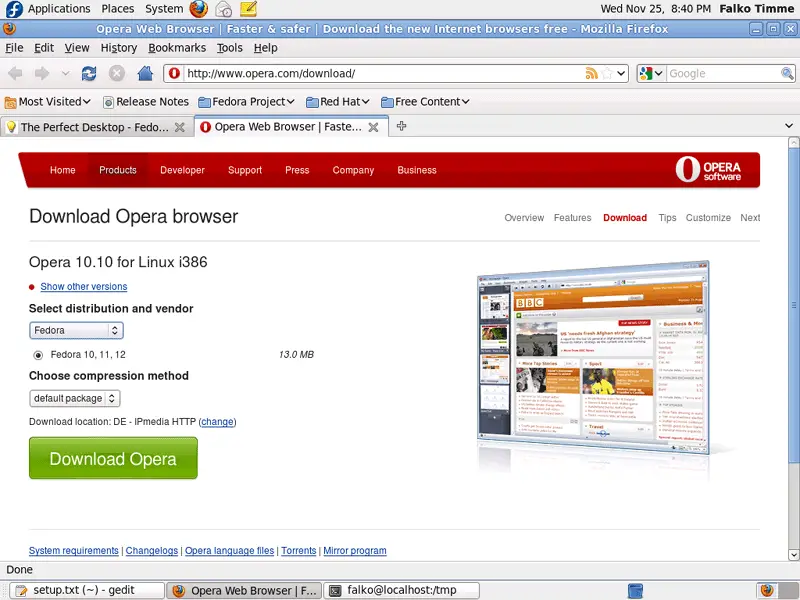Open the Edit menu

[44, 48]
